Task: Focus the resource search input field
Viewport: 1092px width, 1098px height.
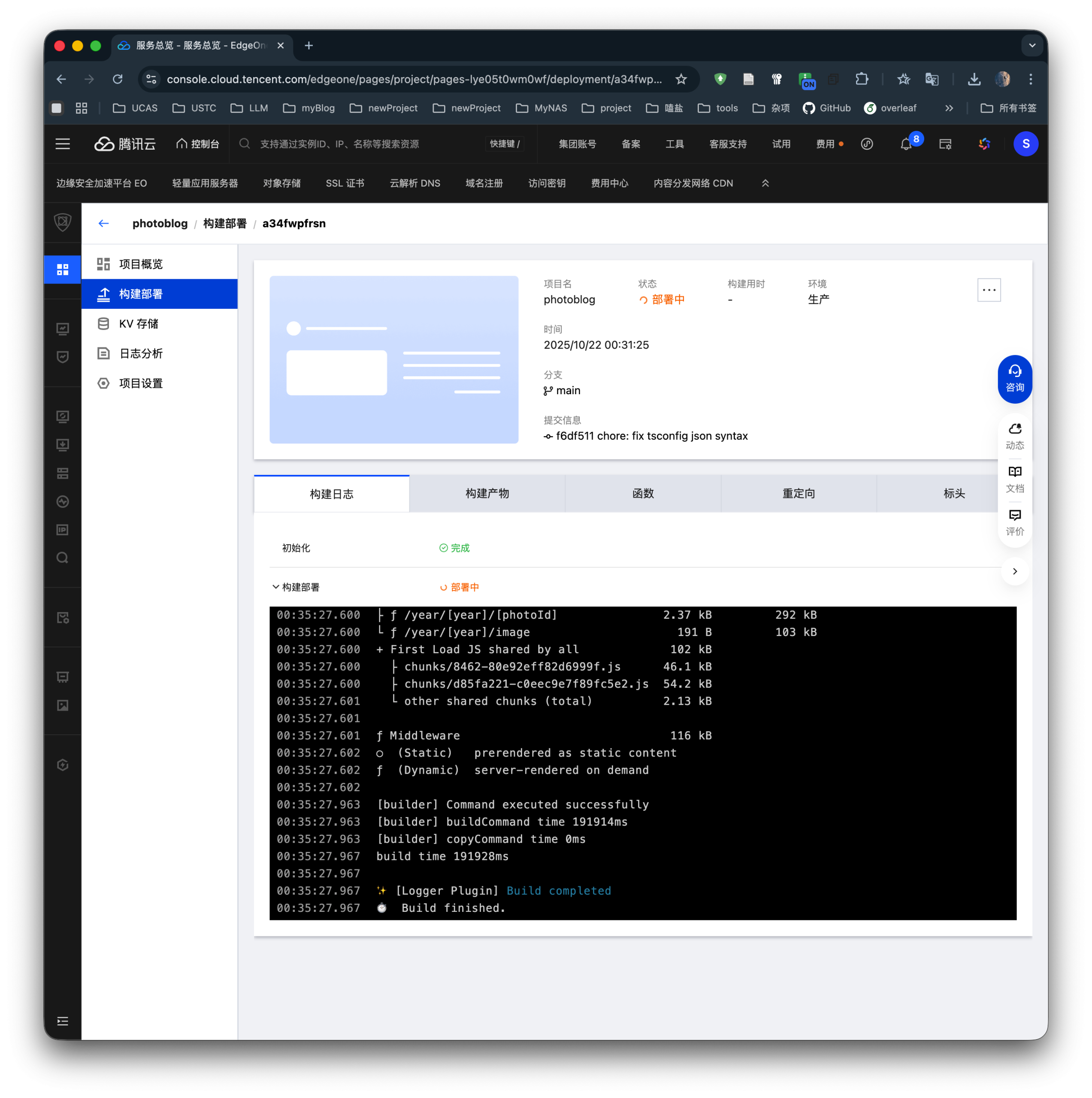Action: point(364,145)
